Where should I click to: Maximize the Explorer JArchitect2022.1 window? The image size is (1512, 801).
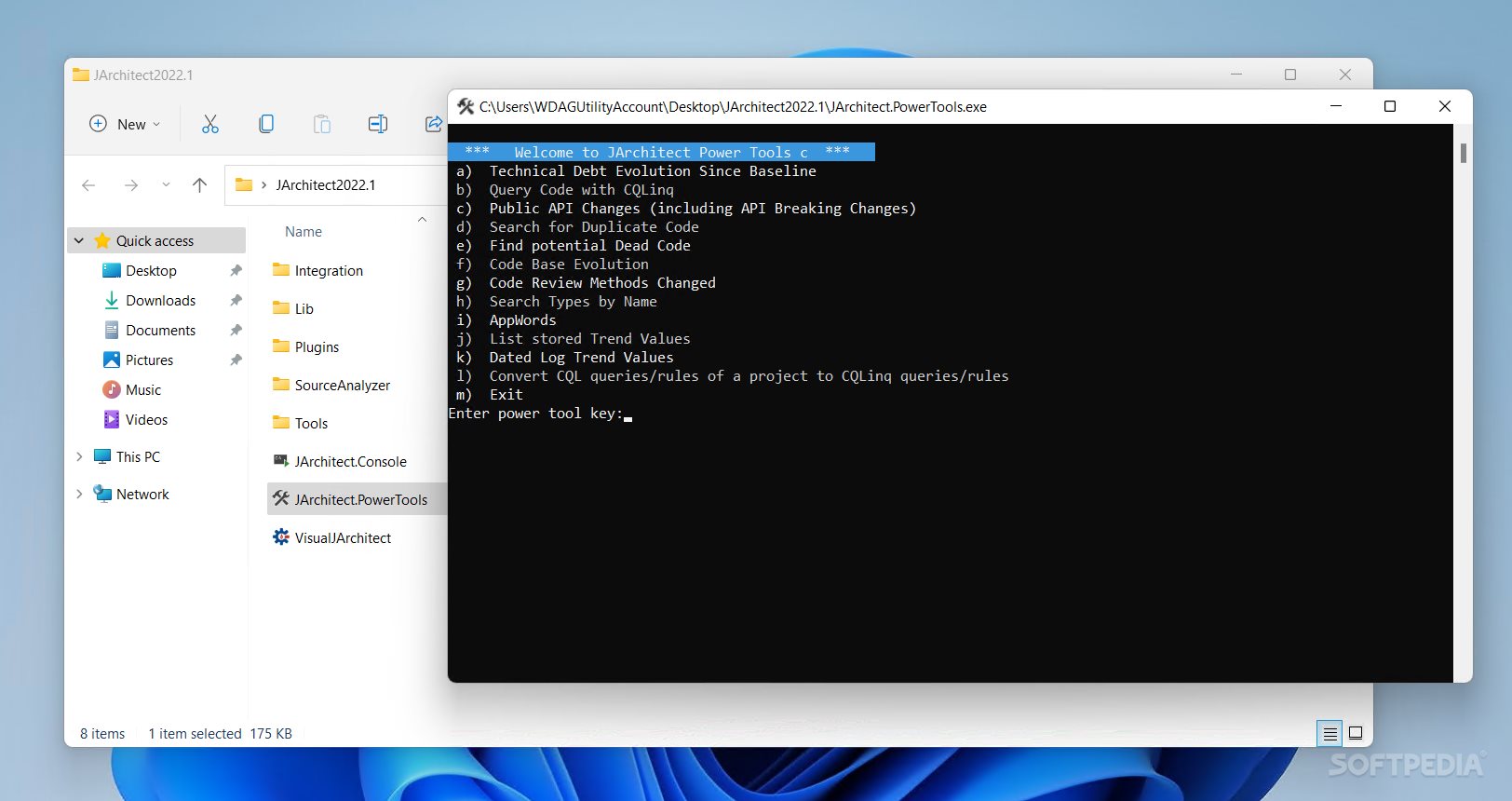(x=1290, y=75)
